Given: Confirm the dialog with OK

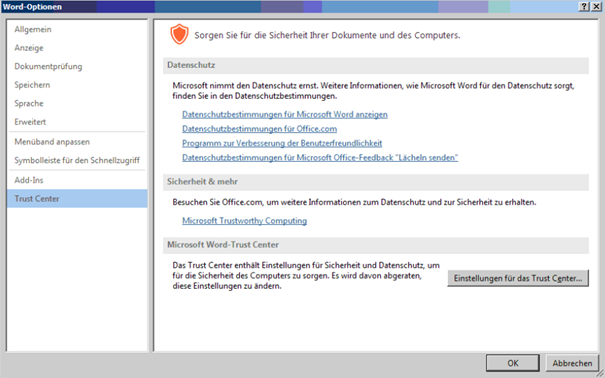Looking at the screenshot, I should coord(513,363).
